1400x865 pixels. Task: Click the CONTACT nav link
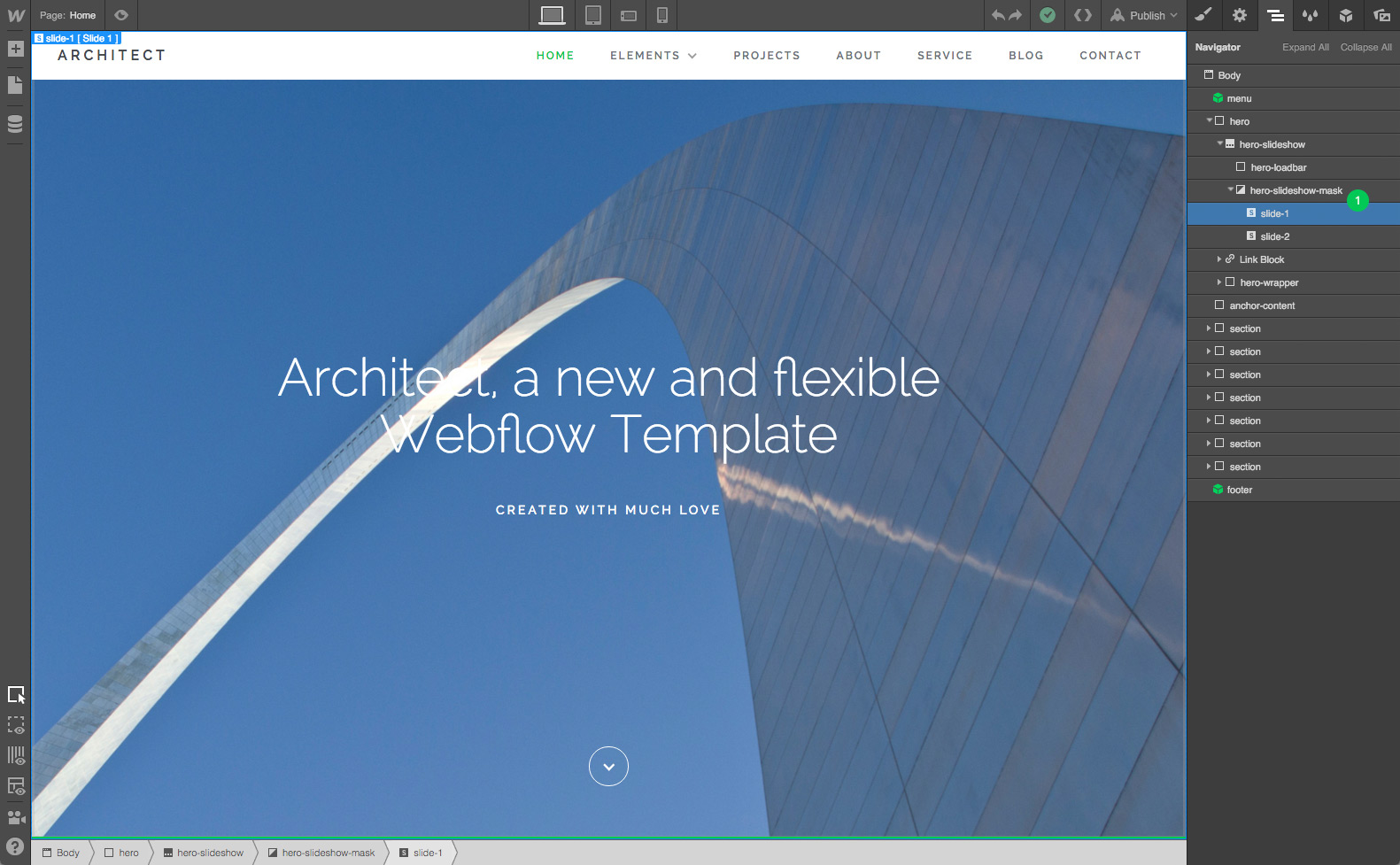(1110, 56)
